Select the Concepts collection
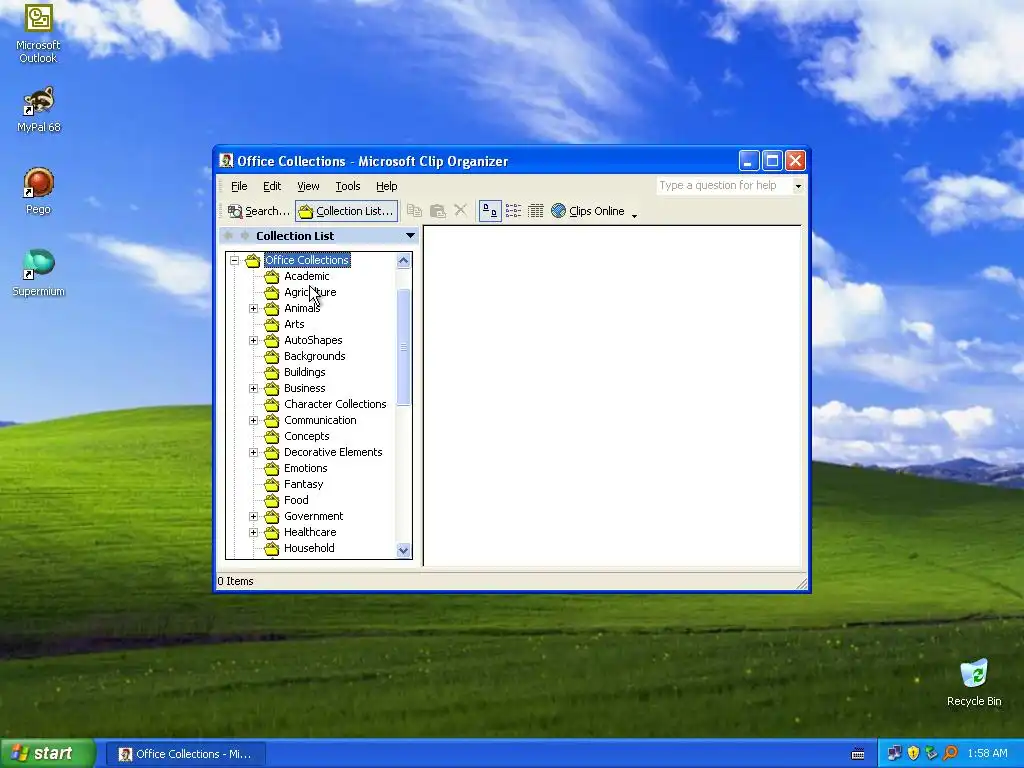The image size is (1024, 768). coord(306,436)
